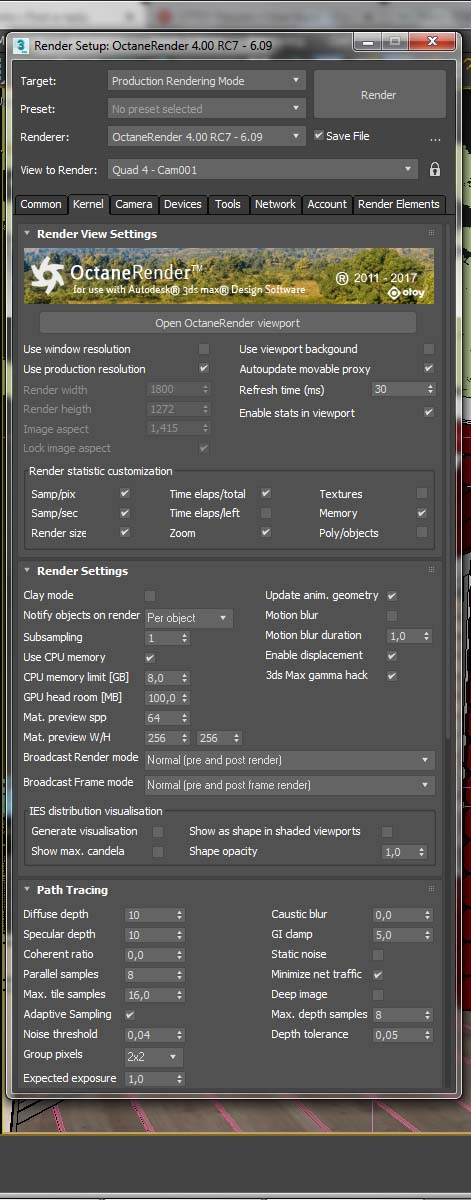Collapse the Path Tracing rollout
This screenshot has width=471, height=1200.
click(27, 890)
